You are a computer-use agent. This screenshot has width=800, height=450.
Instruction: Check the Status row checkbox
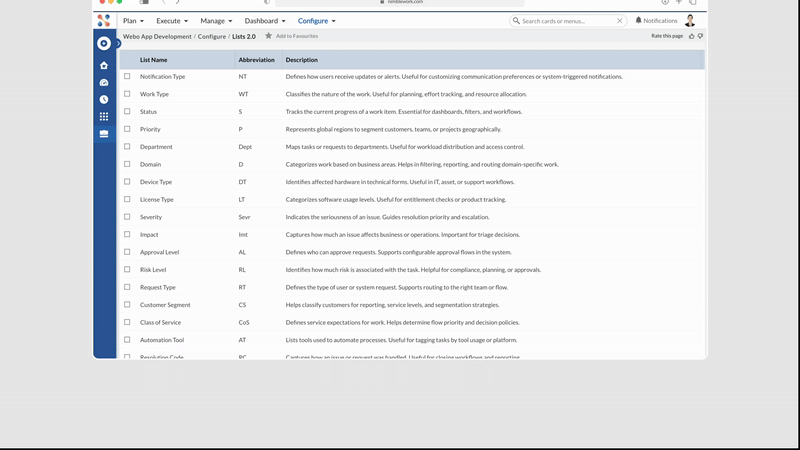(127, 111)
